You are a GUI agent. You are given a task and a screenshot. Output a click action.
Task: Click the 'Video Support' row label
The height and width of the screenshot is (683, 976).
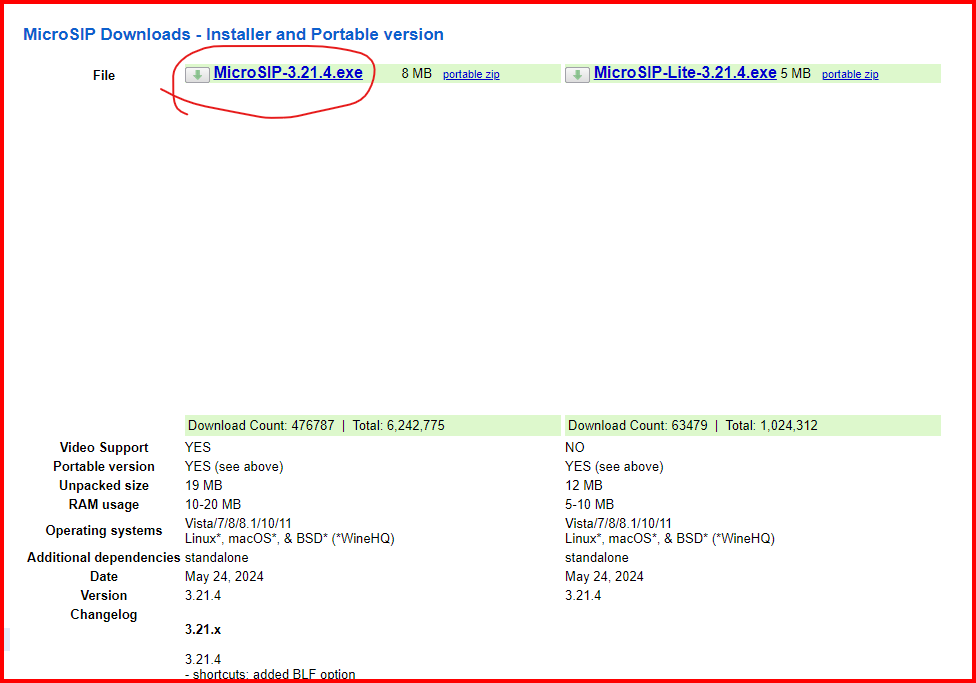point(104,447)
